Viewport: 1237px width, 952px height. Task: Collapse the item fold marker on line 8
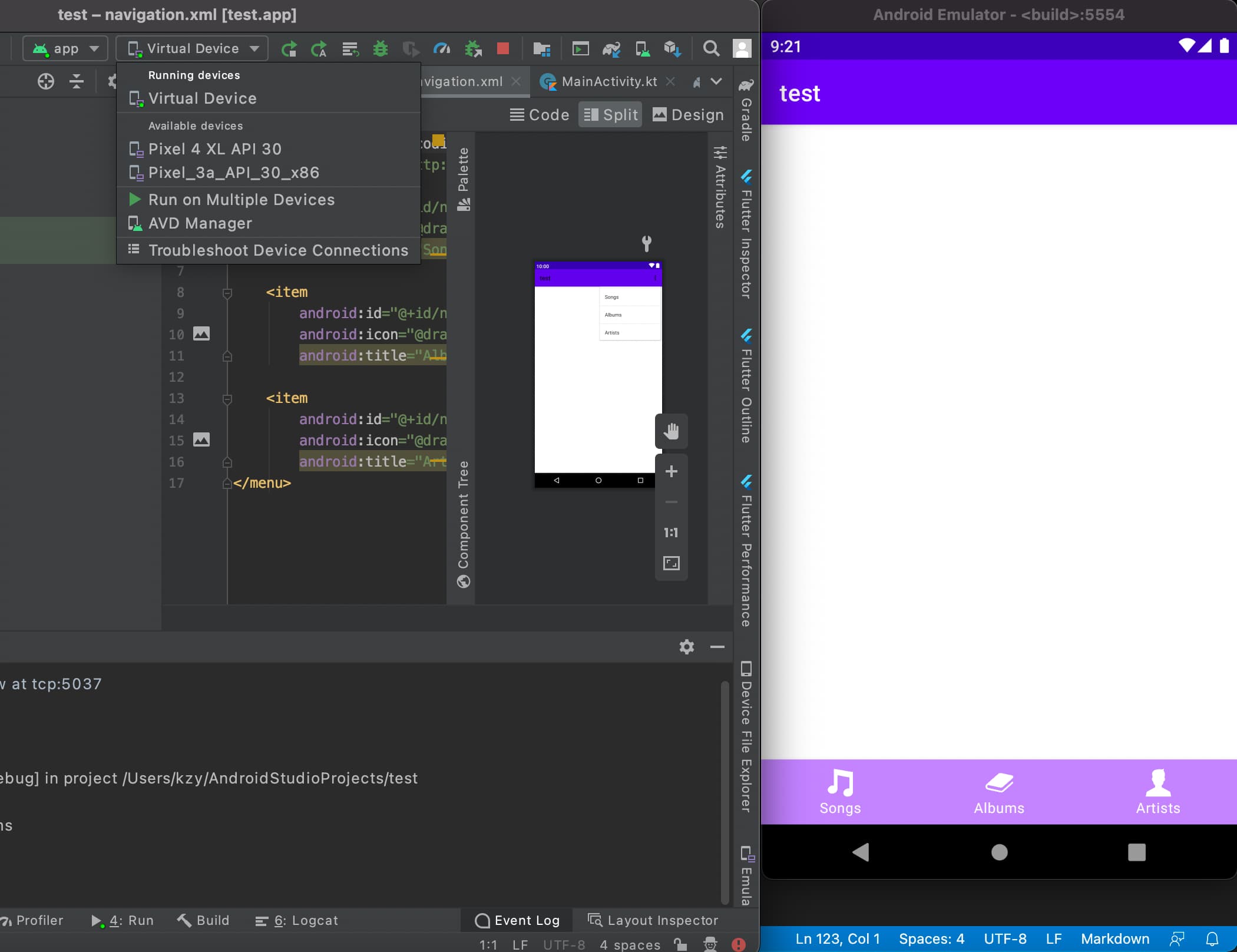pyautogui.click(x=227, y=293)
